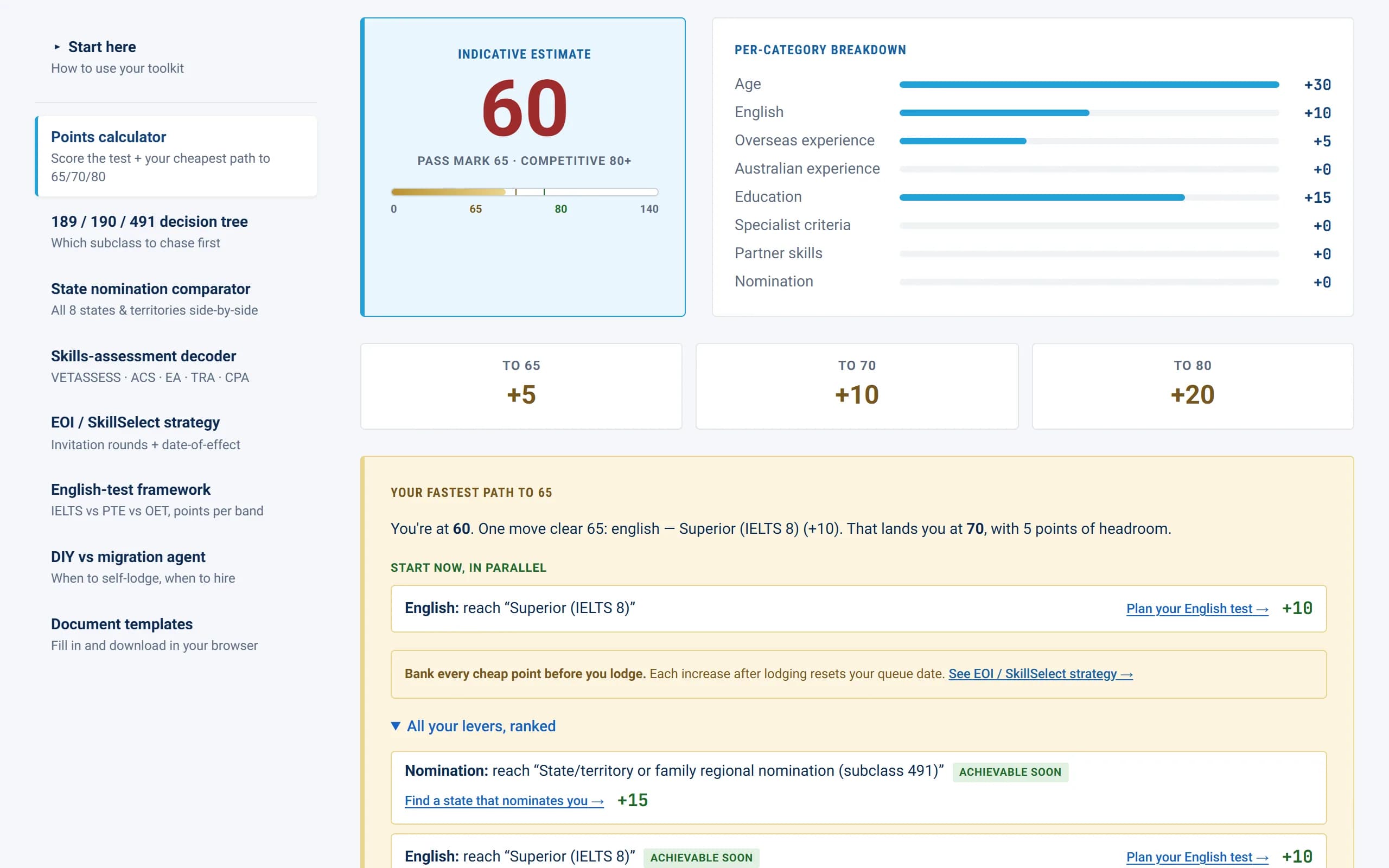Open the Points calculator tool

point(176,156)
